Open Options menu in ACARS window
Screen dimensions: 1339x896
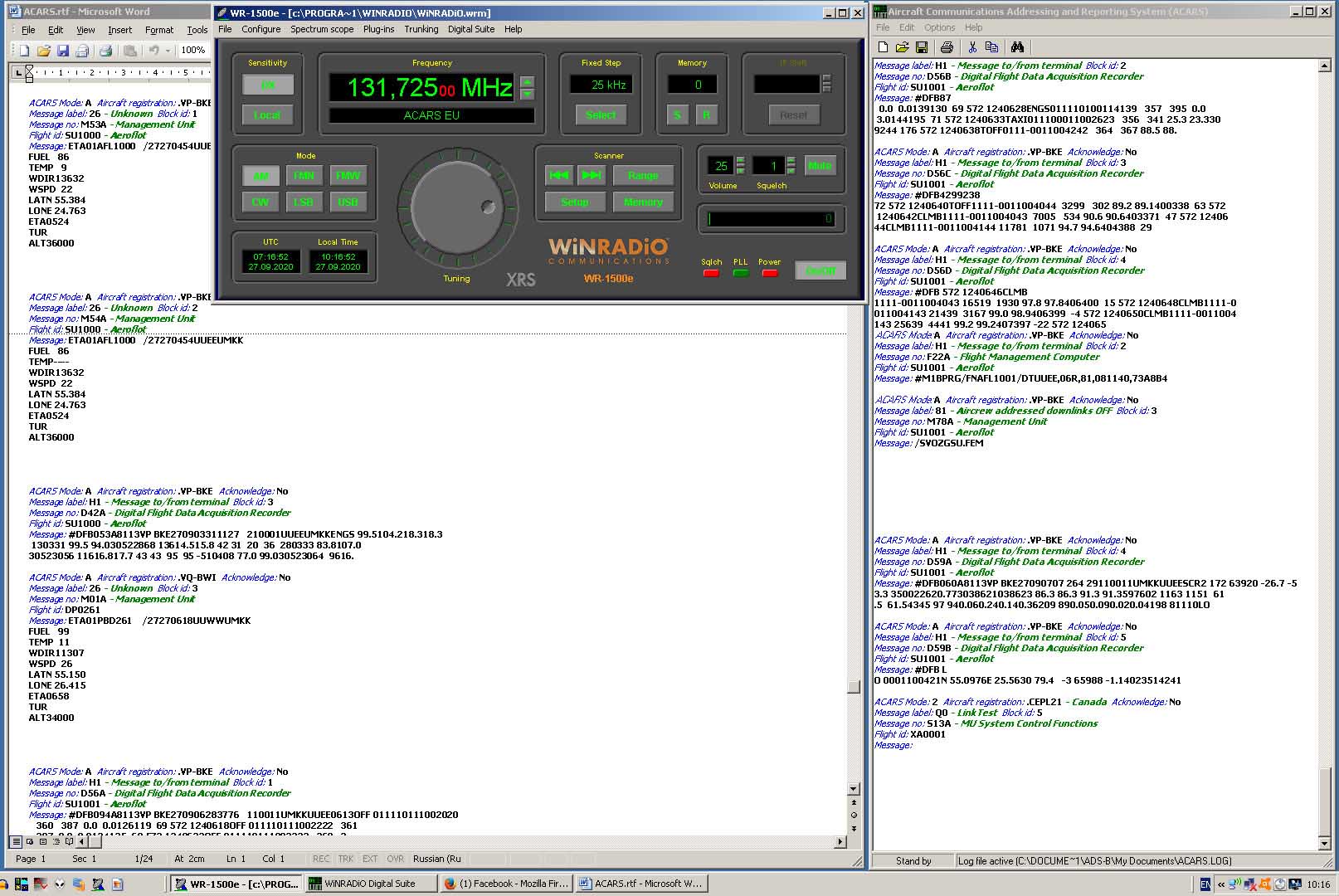(940, 27)
